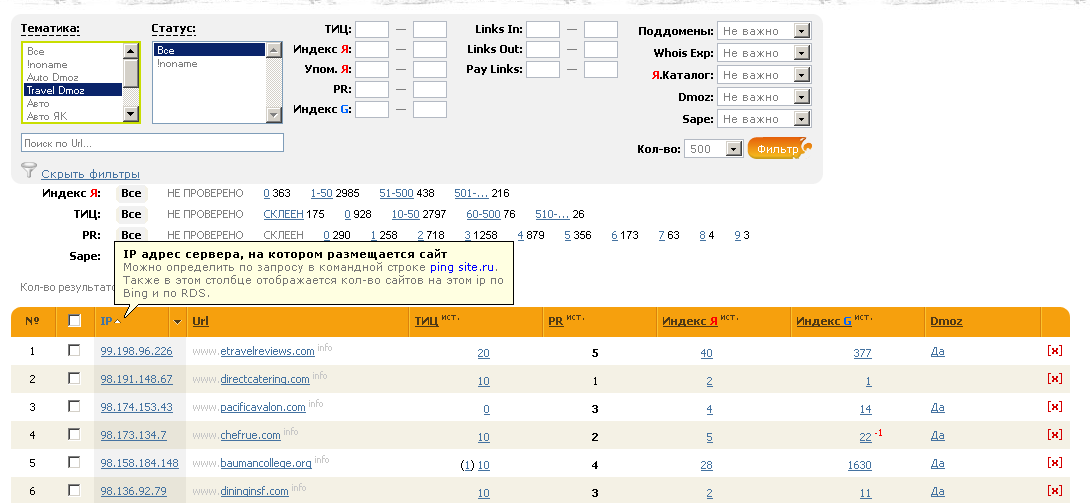
Task: Open the Поддомены dropdown
Action: tap(764, 31)
